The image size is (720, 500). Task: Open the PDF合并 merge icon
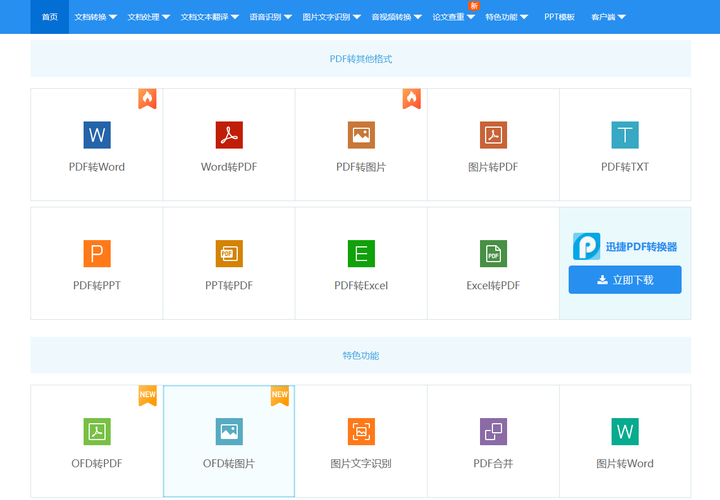493,432
